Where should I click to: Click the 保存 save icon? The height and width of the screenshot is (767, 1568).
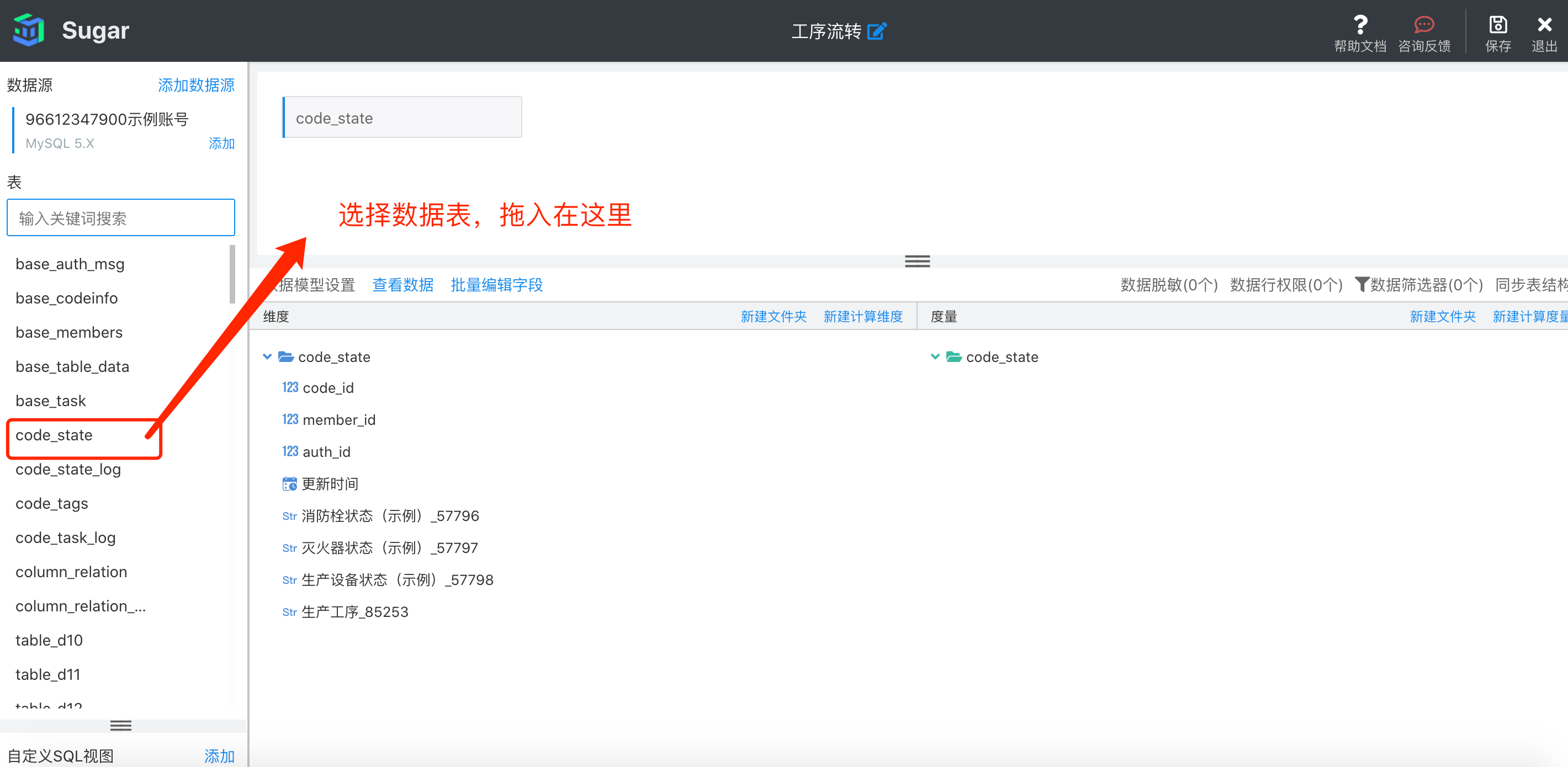[1498, 24]
